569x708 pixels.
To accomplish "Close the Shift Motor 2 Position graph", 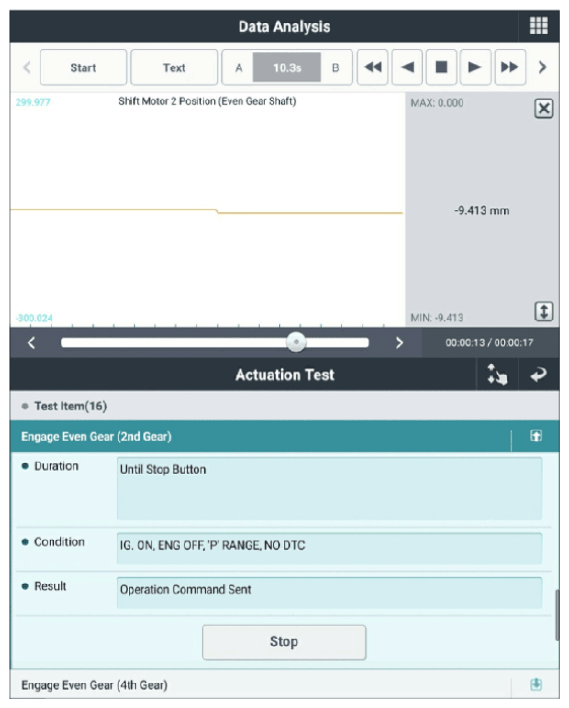I will 544,108.
